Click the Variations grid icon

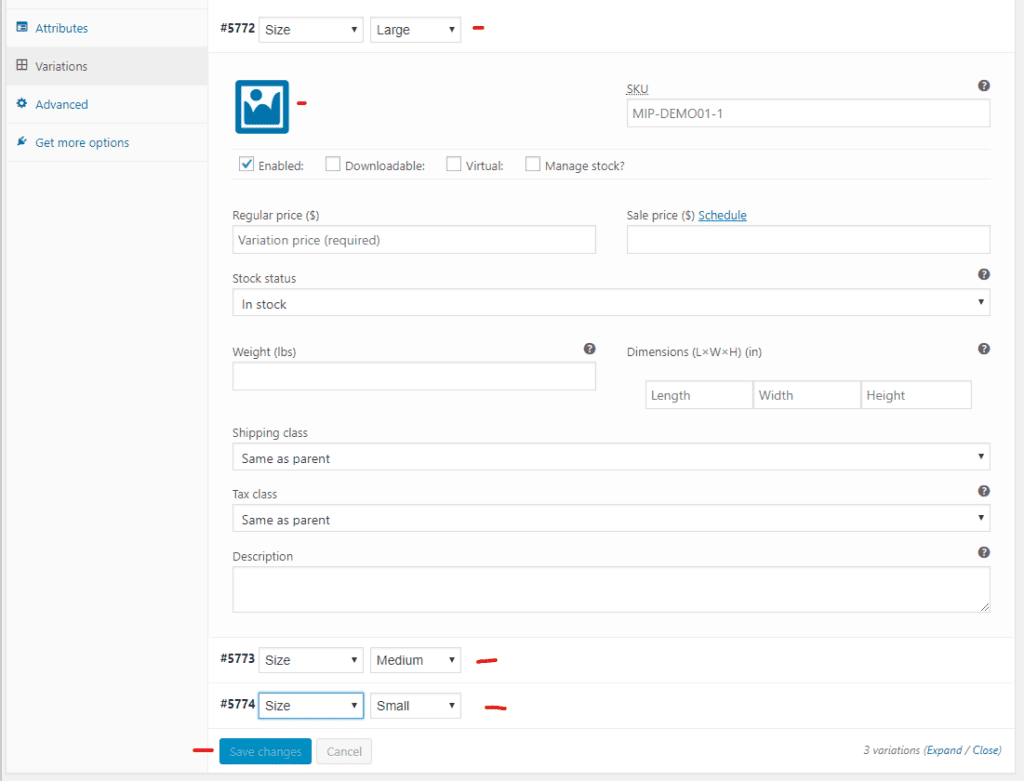[x=22, y=65]
